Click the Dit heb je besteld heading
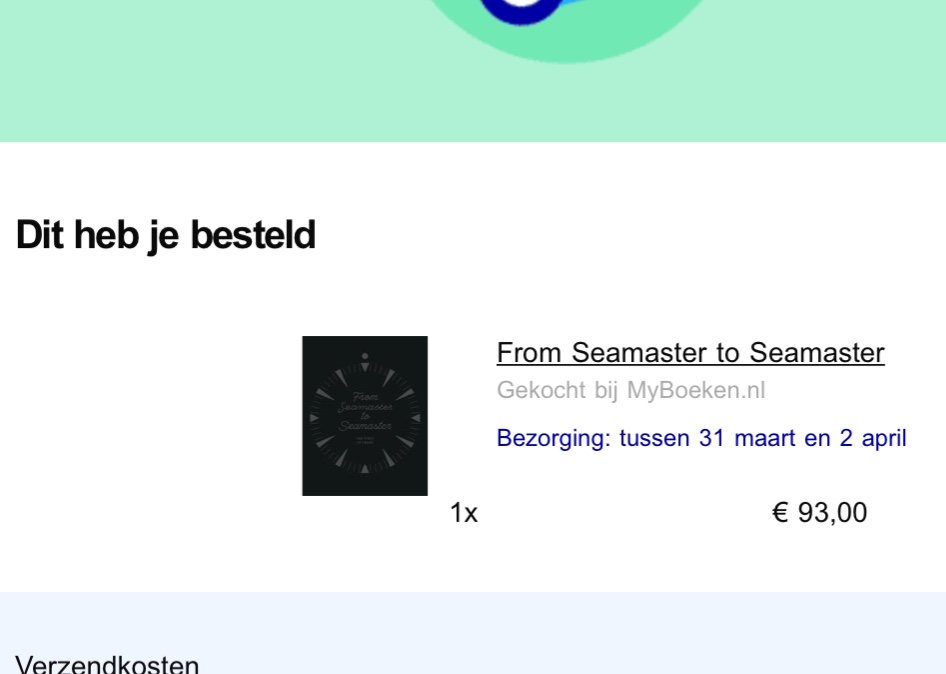The height and width of the screenshot is (674, 946). tap(166, 236)
